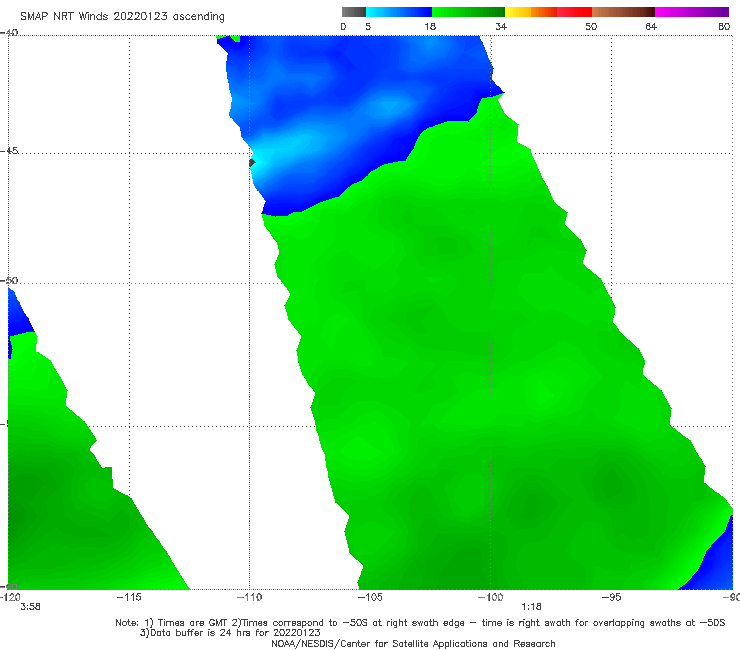740x650 pixels.
Task: Click the note '3)Data buffer is 24 hrs for 20220123'
Action: click(230, 633)
